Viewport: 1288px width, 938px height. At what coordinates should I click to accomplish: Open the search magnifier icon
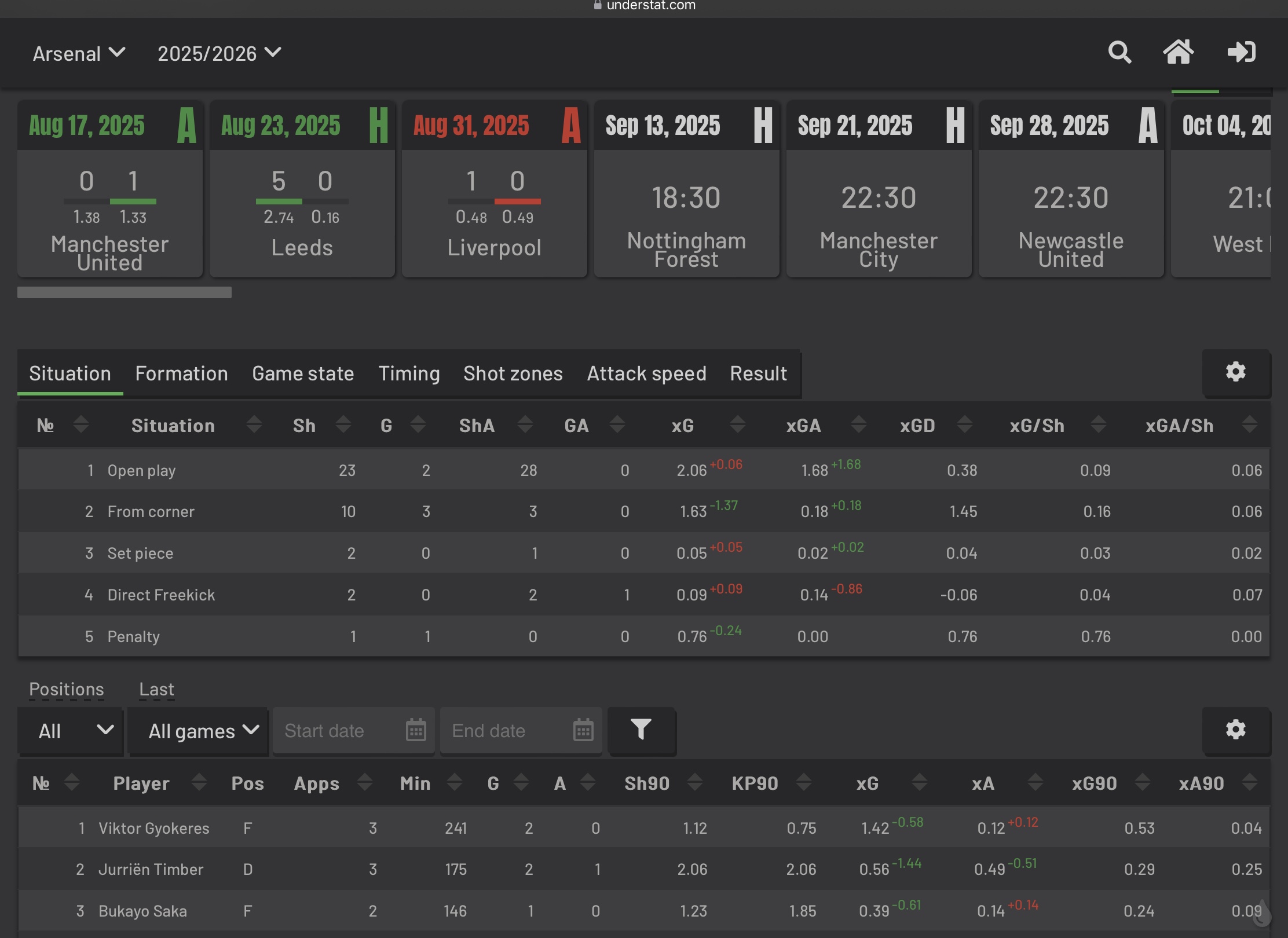1119,53
